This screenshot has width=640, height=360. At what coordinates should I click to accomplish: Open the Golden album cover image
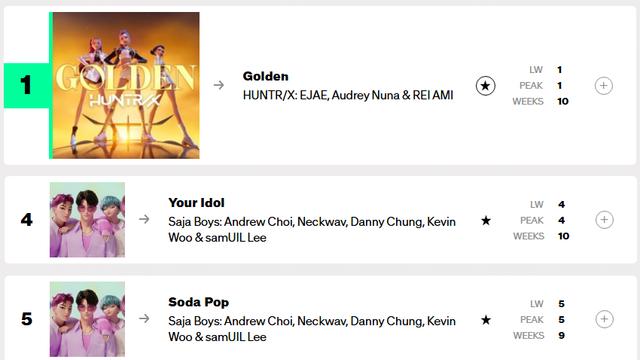[126, 85]
